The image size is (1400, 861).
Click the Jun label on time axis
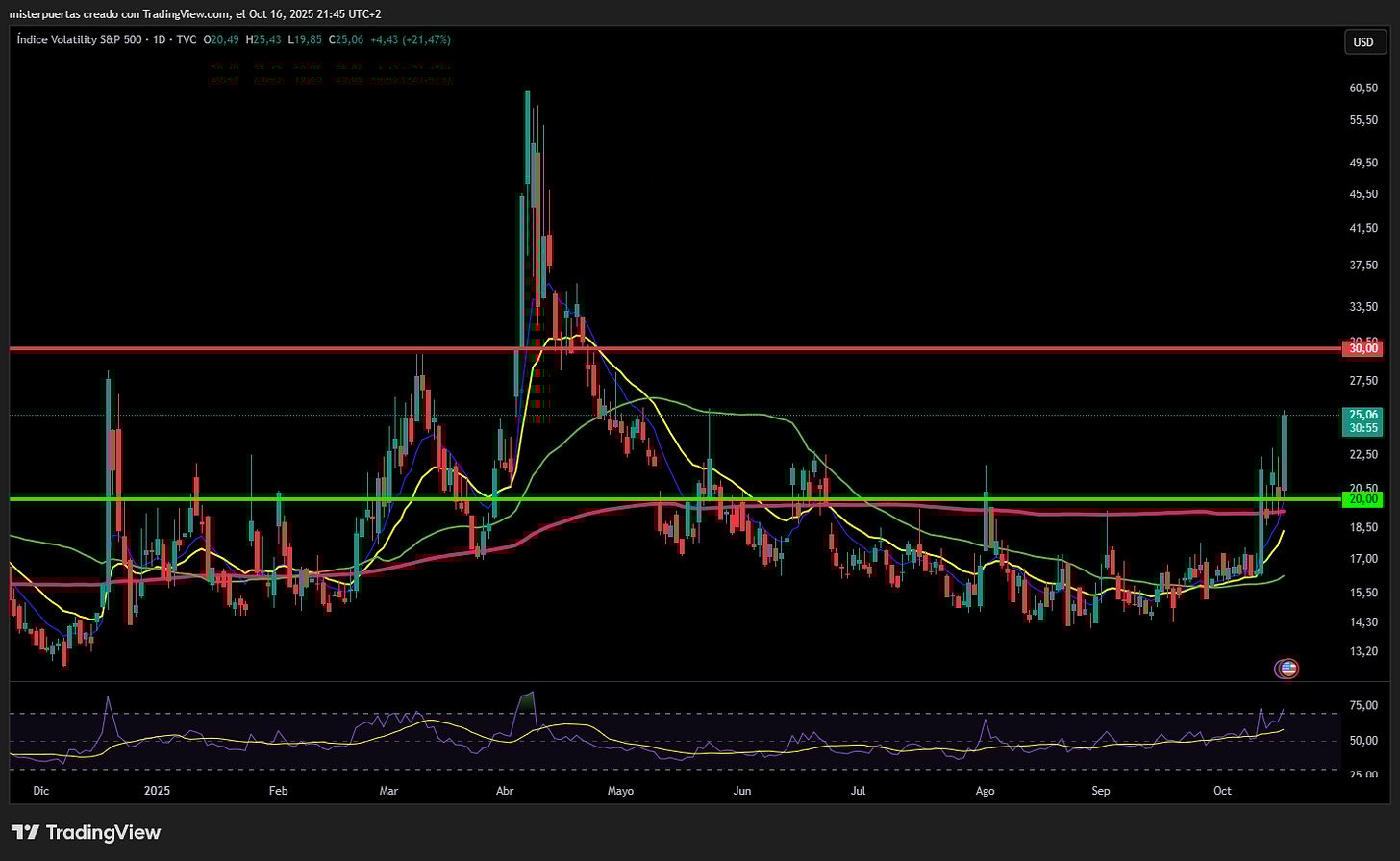click(x=741, y=791)
